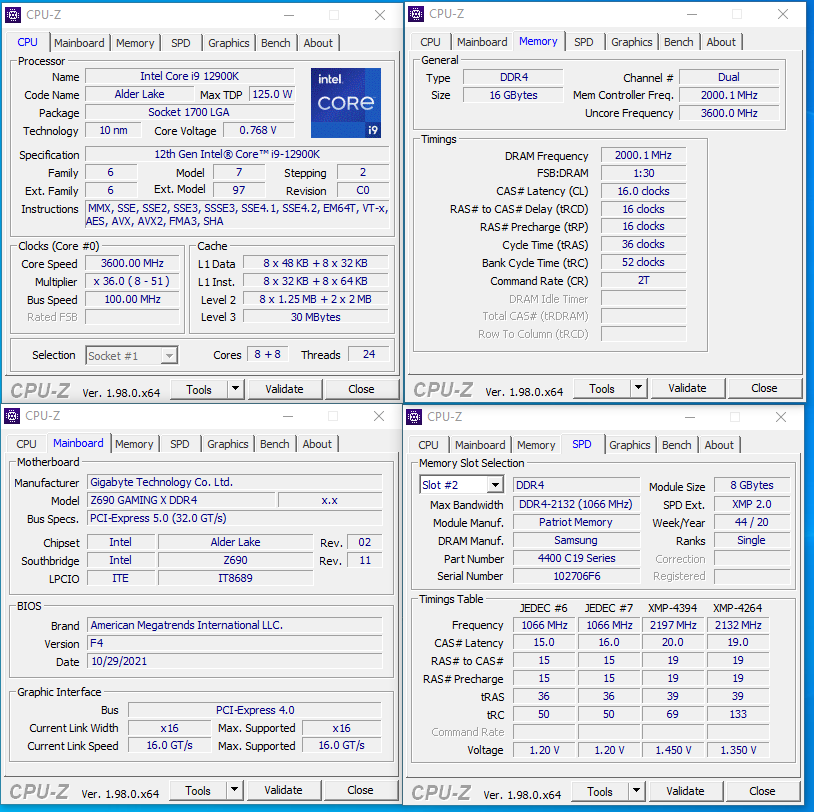Expand the Tools arrow in the Mainboard window
814x812 pixels.
point(235,789)
